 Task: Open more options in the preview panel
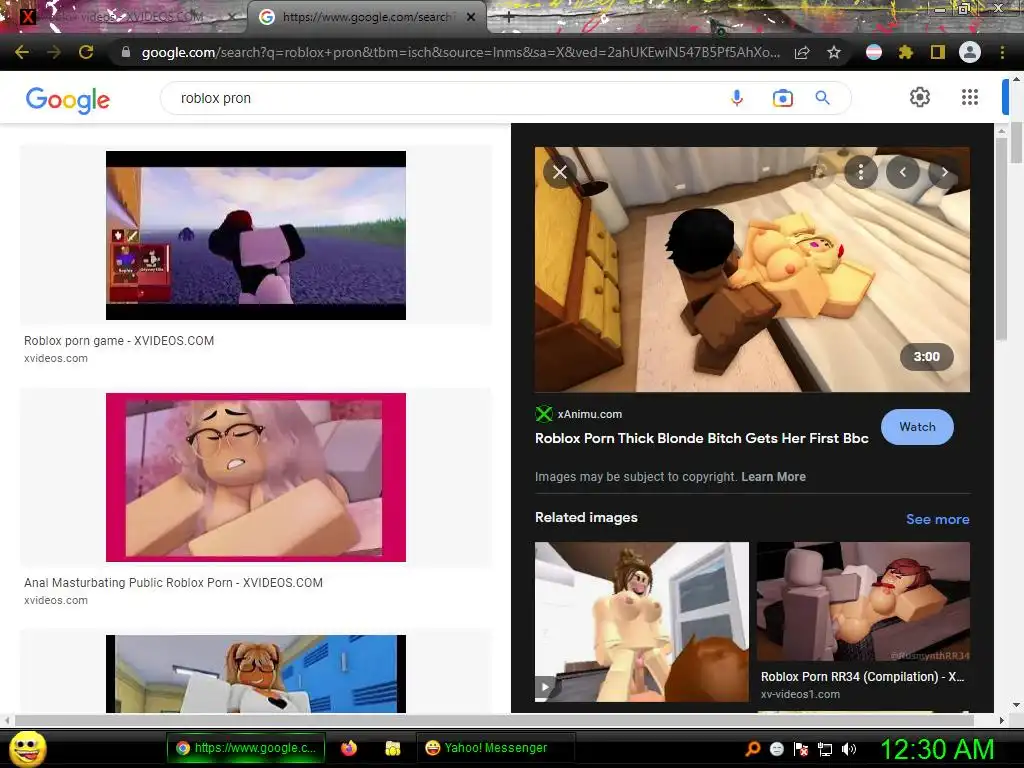click(x=861, y=172)
